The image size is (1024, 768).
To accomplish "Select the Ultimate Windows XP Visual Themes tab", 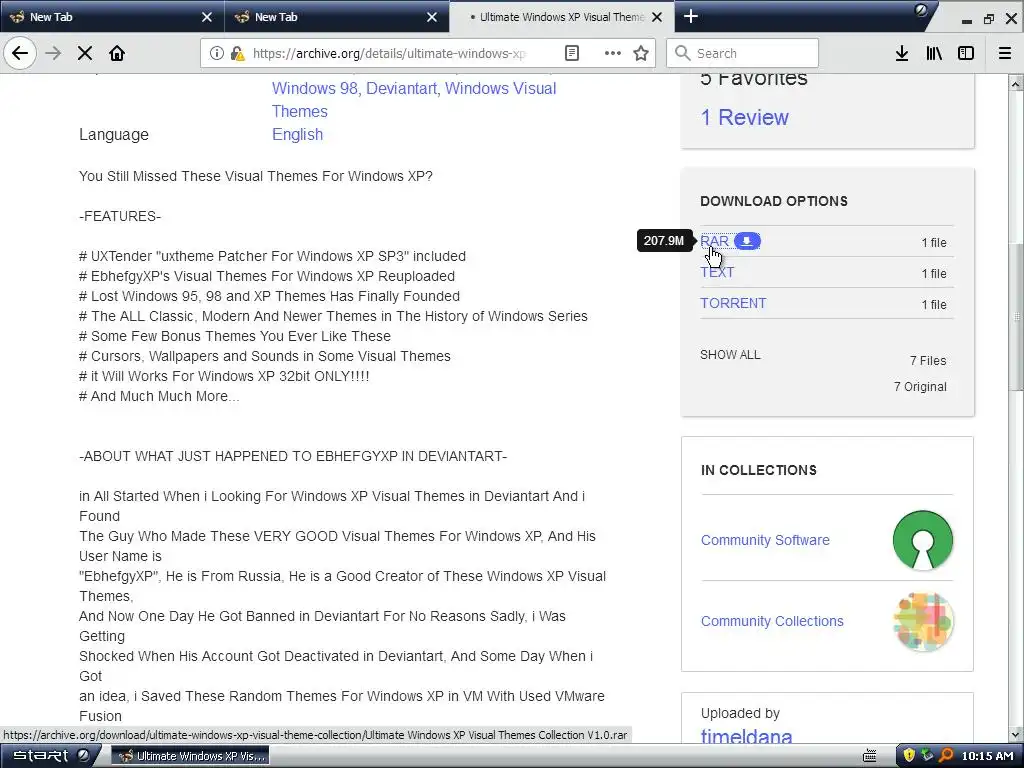I will (562, 17).
